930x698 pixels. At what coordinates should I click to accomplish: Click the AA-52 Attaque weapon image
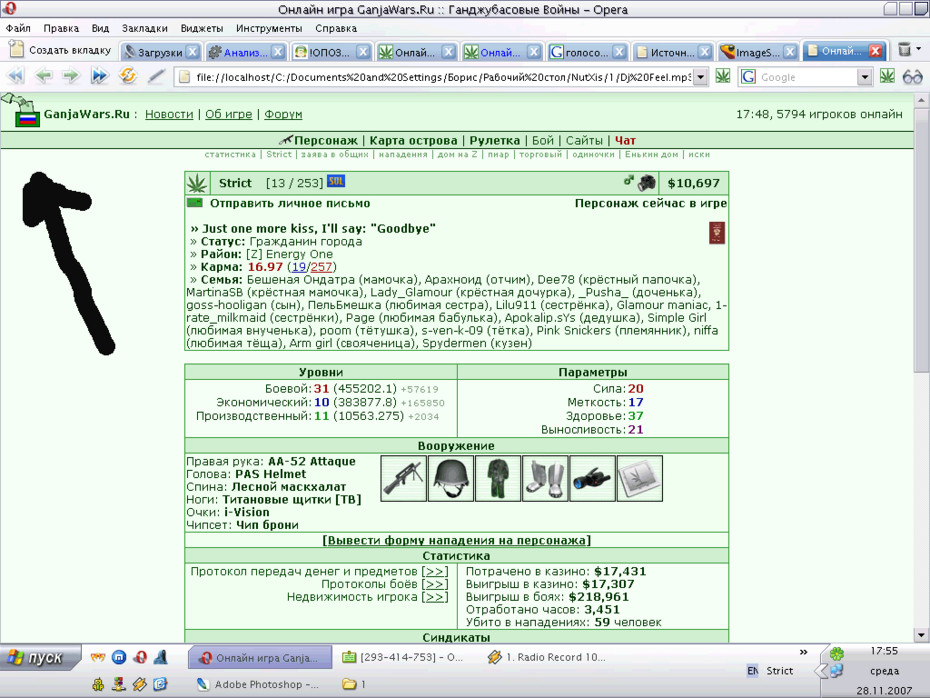tap(403, 479)
